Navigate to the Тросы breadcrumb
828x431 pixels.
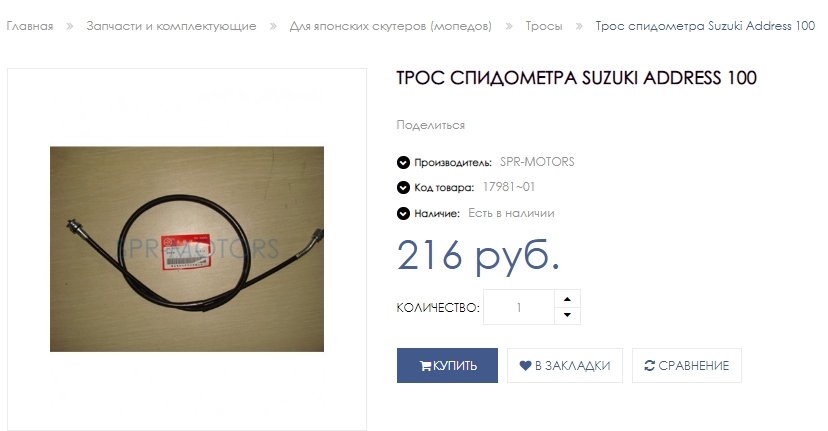544,26
